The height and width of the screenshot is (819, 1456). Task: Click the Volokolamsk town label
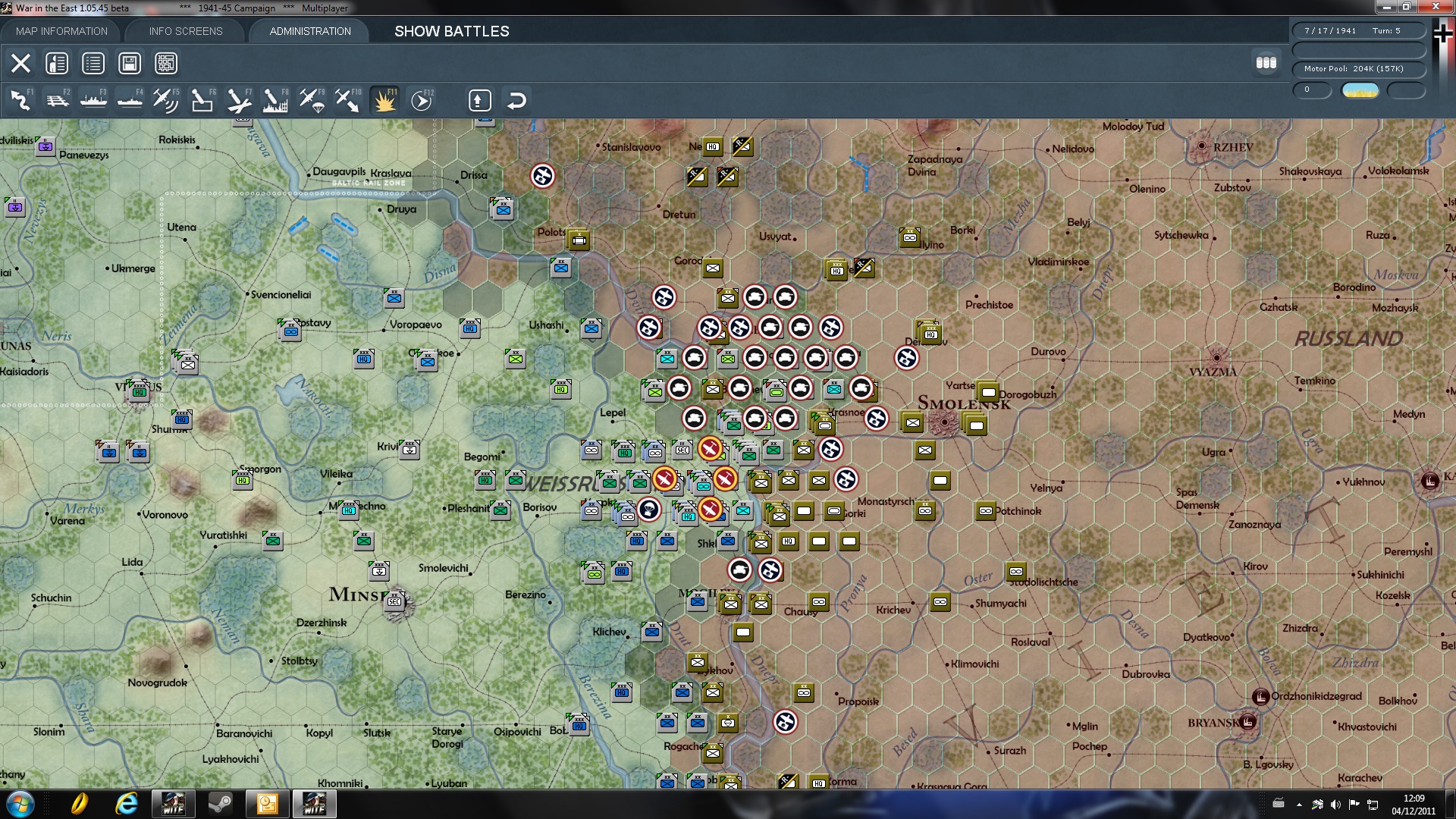(1398, 171)
